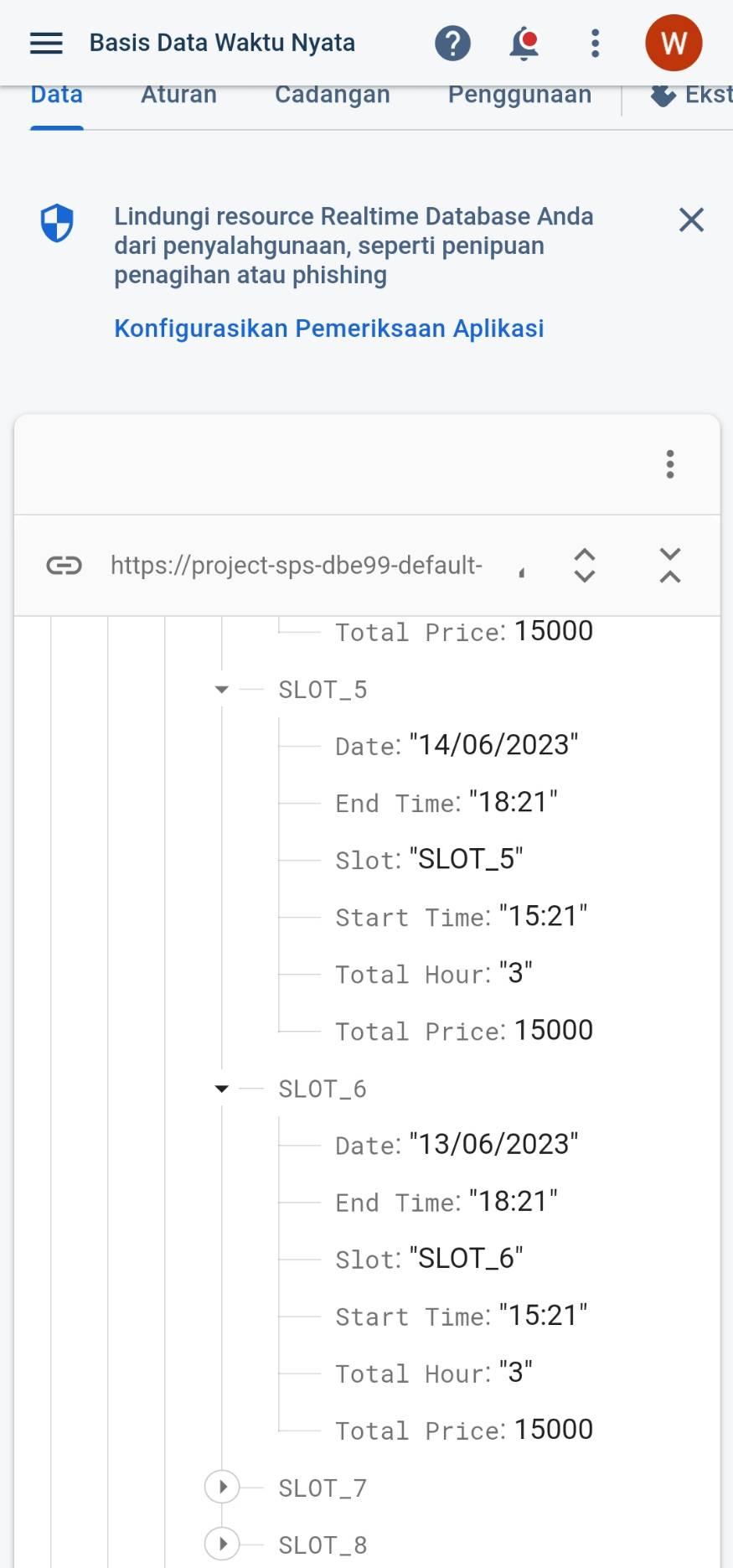Switch to the Cadangan tab

point(332,95)
